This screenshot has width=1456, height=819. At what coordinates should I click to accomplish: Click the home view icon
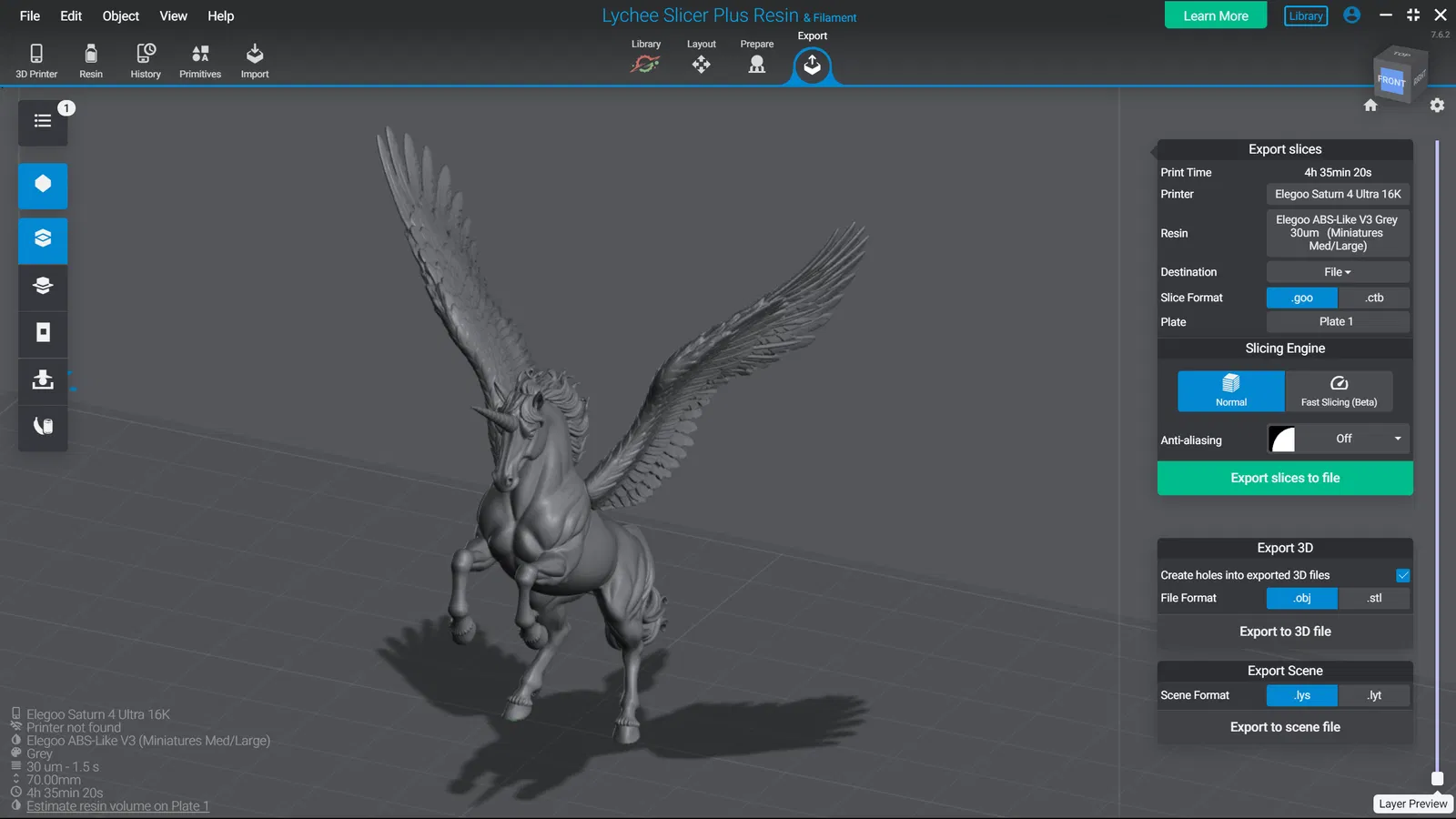coord(1370,106)
